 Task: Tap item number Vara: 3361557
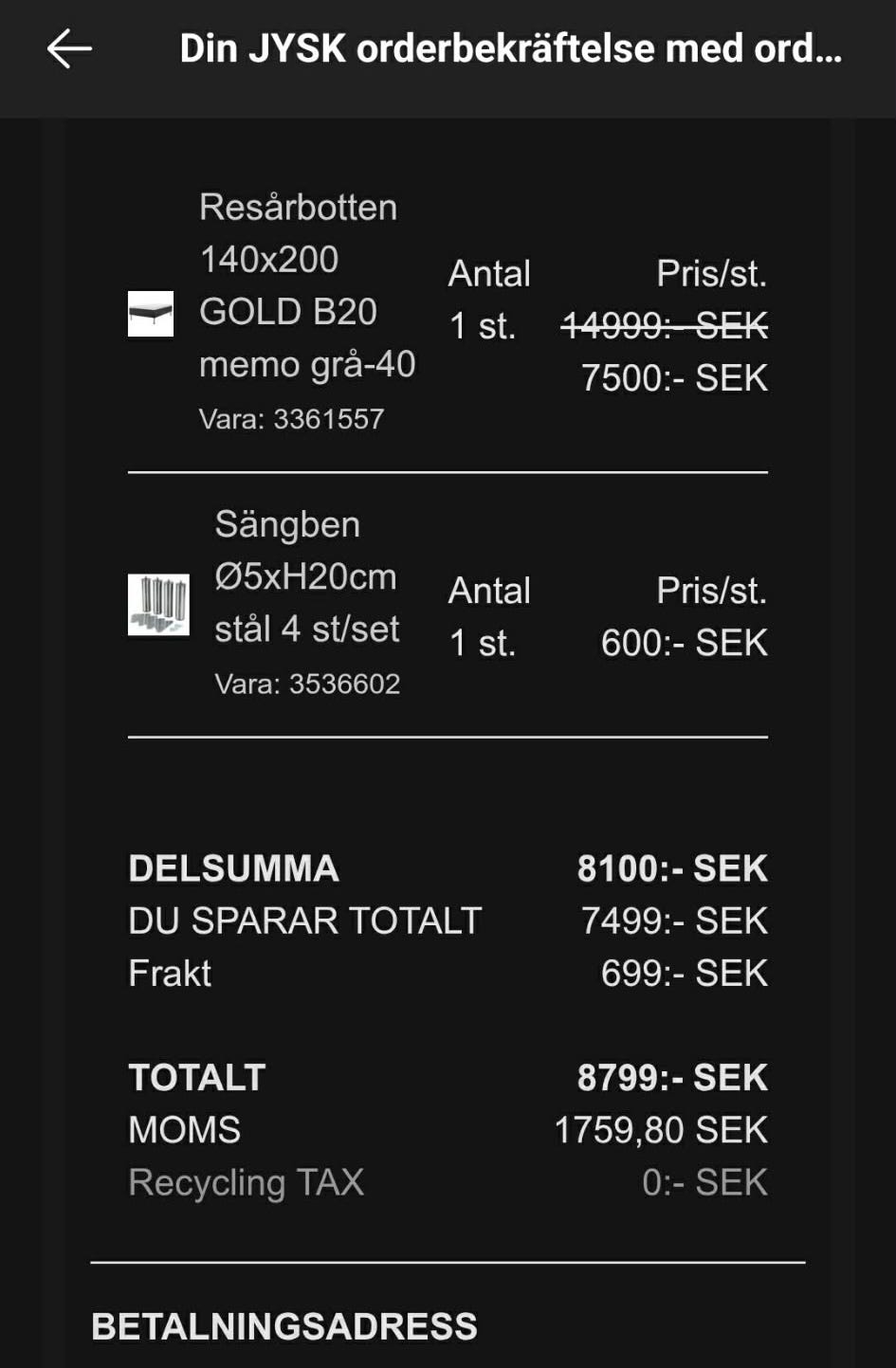click(291, 419)
